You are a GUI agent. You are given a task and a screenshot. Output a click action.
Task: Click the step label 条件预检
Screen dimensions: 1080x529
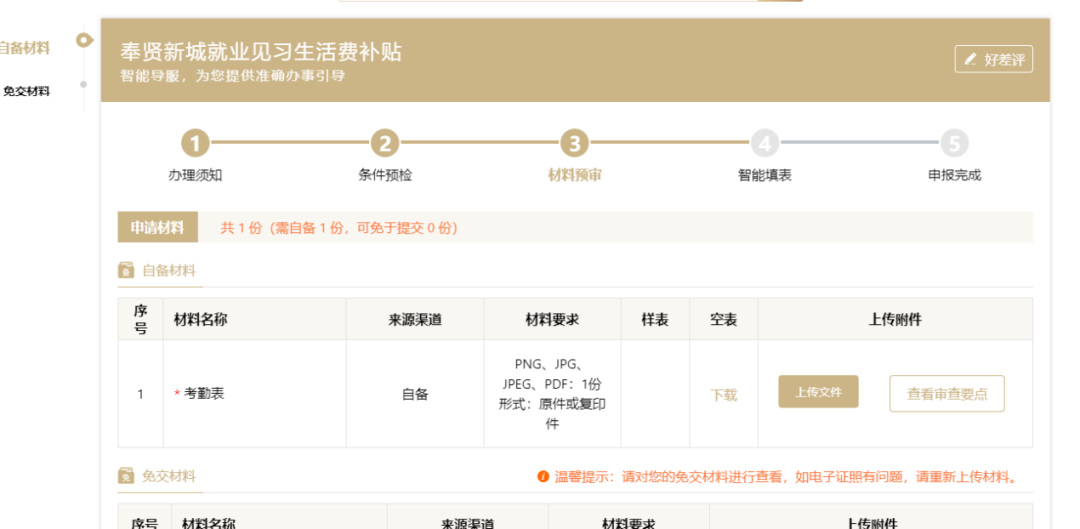tap(385, 175)
